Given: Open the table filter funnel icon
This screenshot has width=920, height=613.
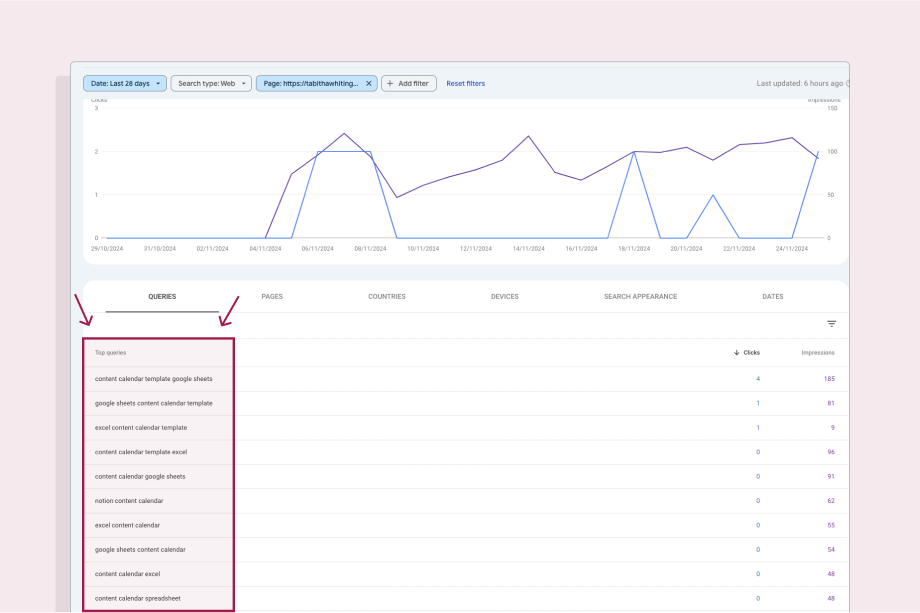Looking at the screenshot, I should 831,323.
